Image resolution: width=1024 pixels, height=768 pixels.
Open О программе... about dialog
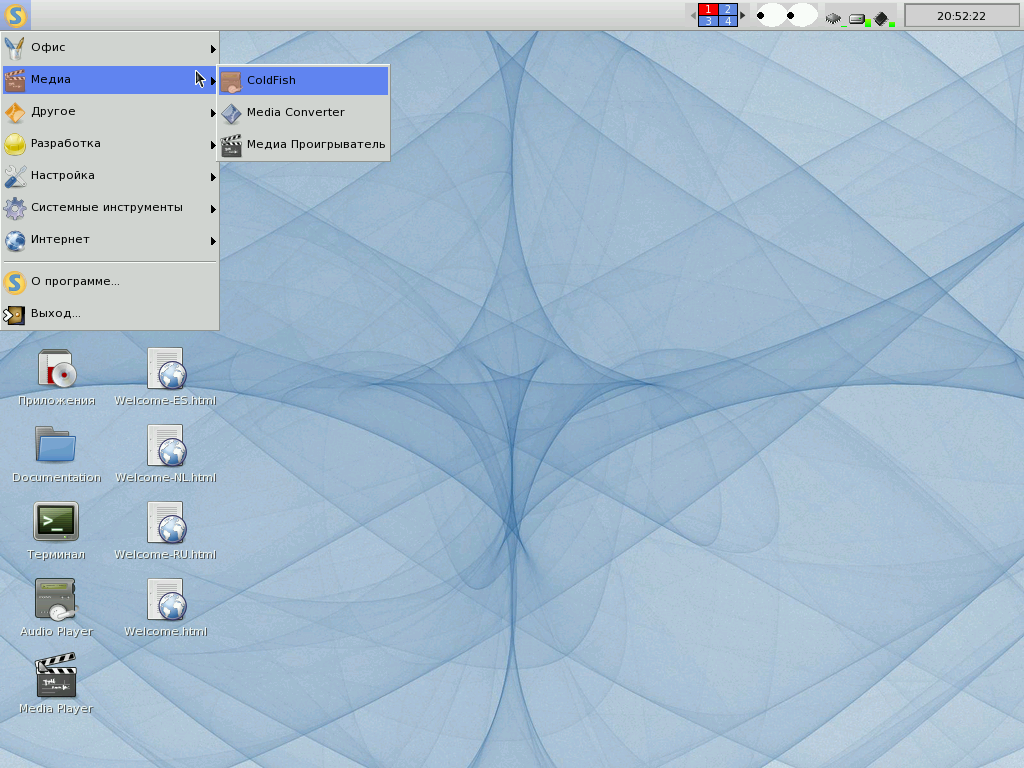point(75,281)
